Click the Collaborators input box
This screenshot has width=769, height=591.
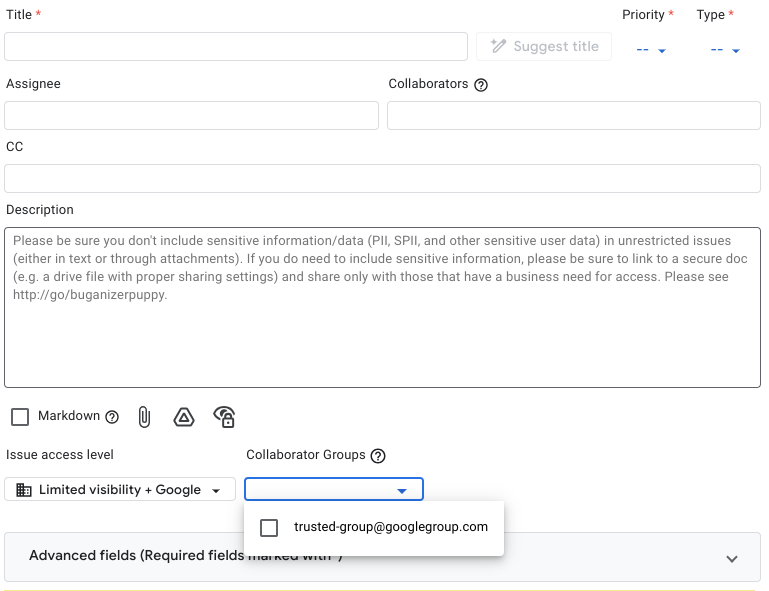(573, 116)
